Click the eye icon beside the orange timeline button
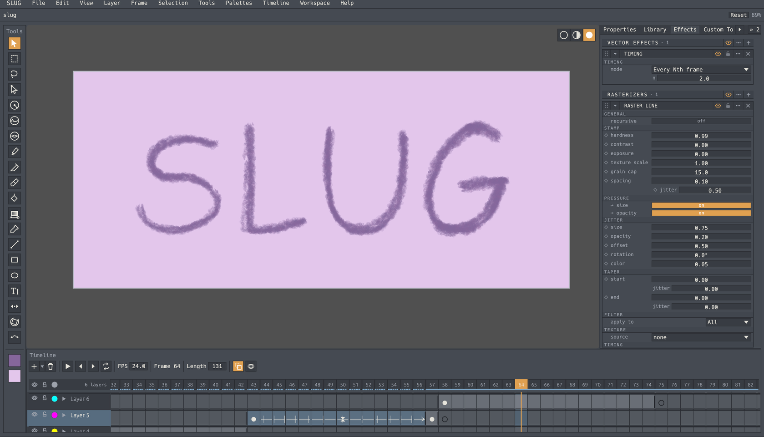764x437 pixels. [x=251, y=366]
